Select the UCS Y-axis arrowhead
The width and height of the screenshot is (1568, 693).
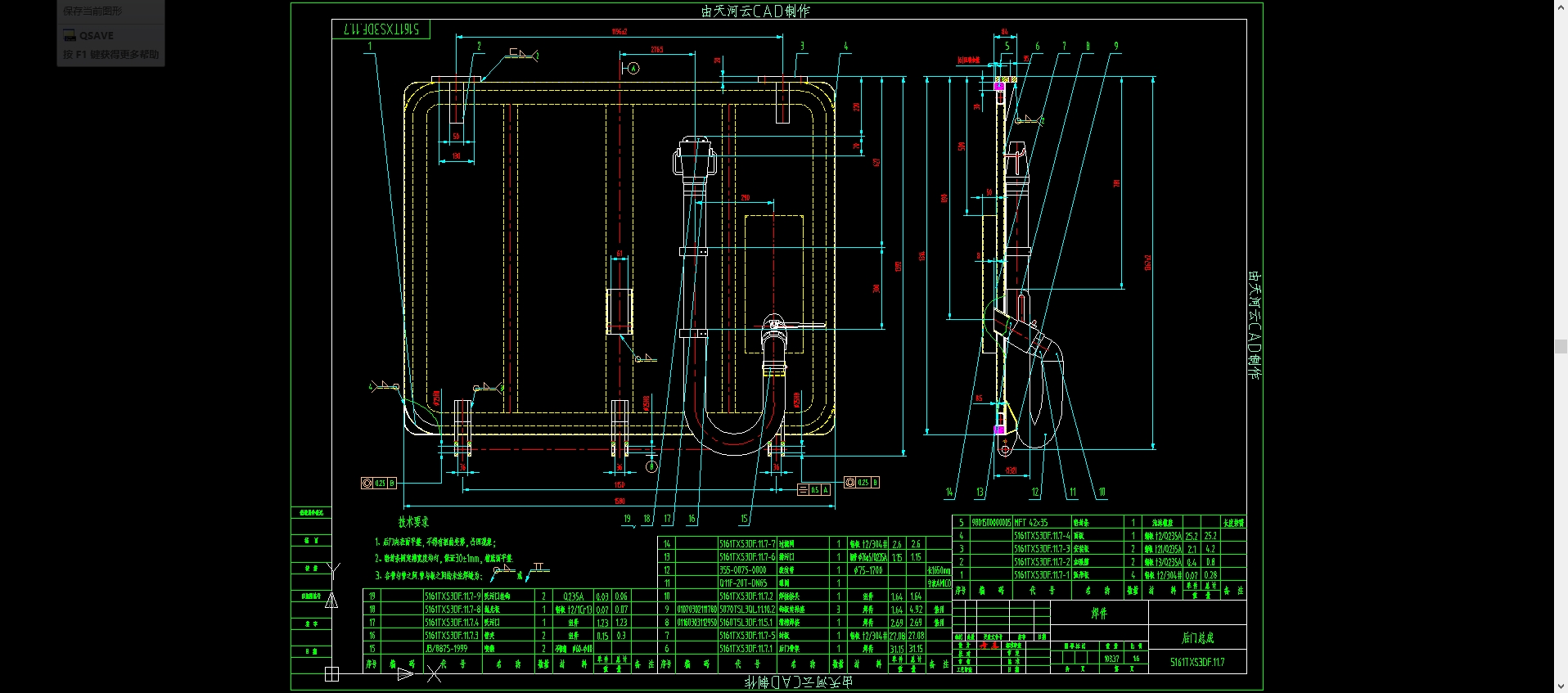[x=331, y=601]
